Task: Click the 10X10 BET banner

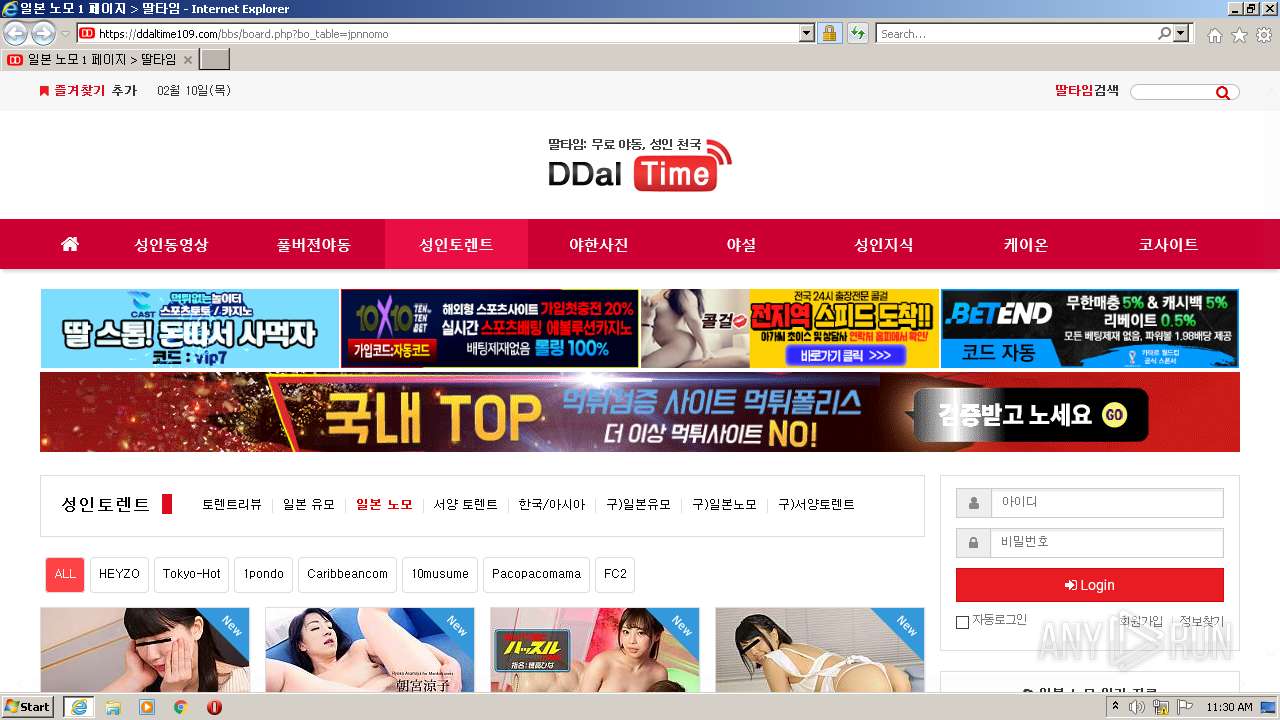Action: [x=490, y=329]
